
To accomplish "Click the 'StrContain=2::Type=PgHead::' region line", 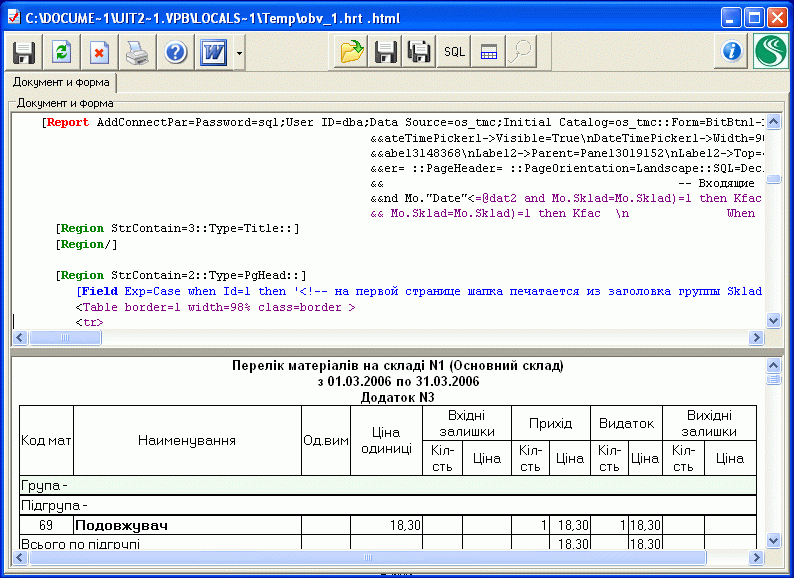I will [181, 276].
